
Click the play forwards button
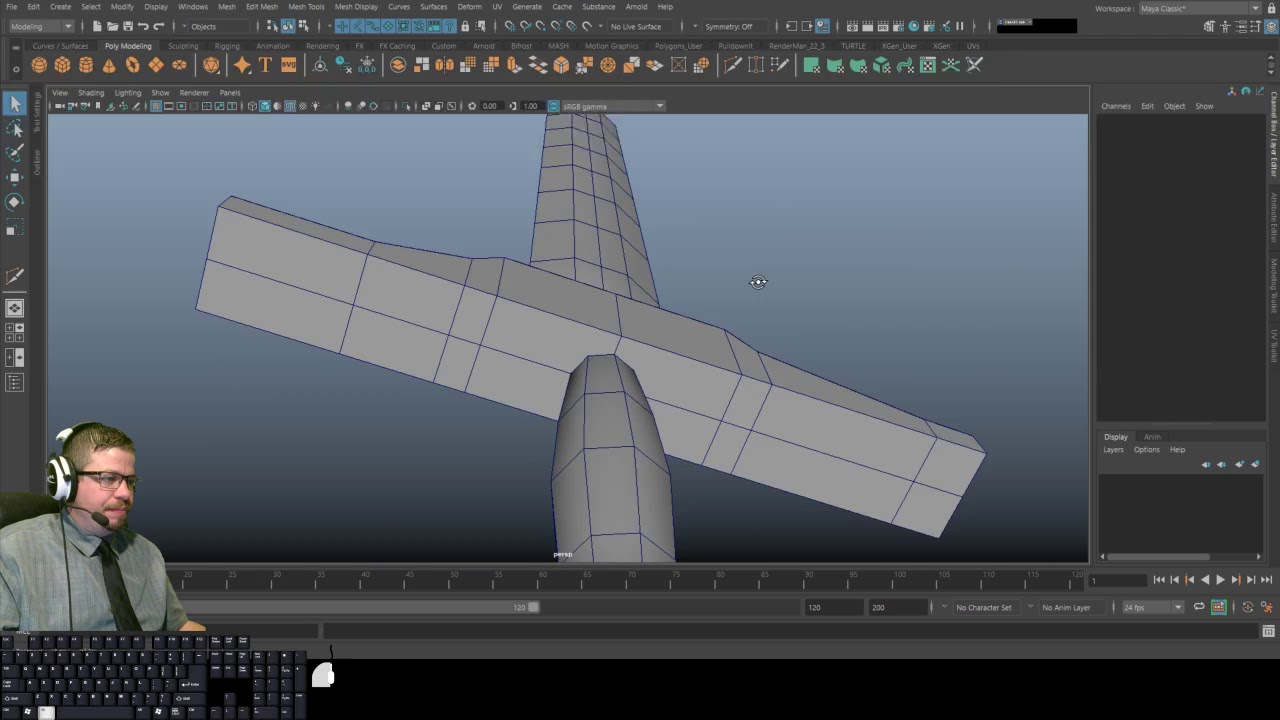coord(1220,580)
